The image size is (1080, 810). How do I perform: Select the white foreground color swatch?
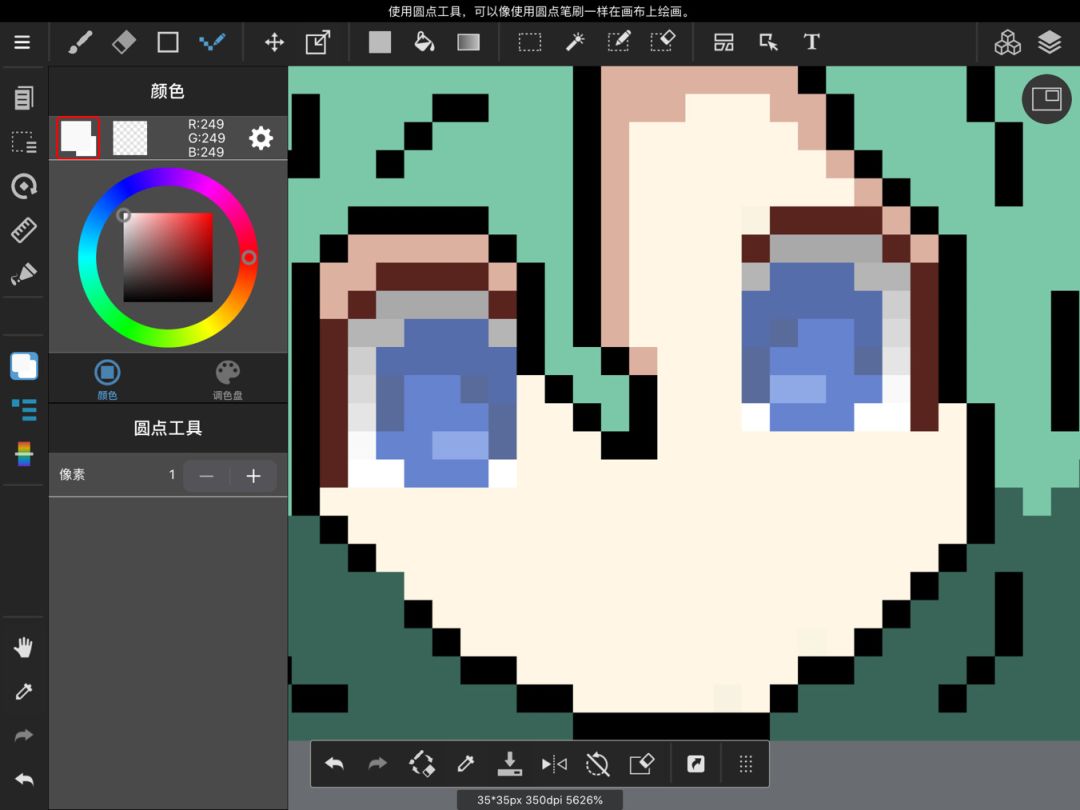coord(78,138)
